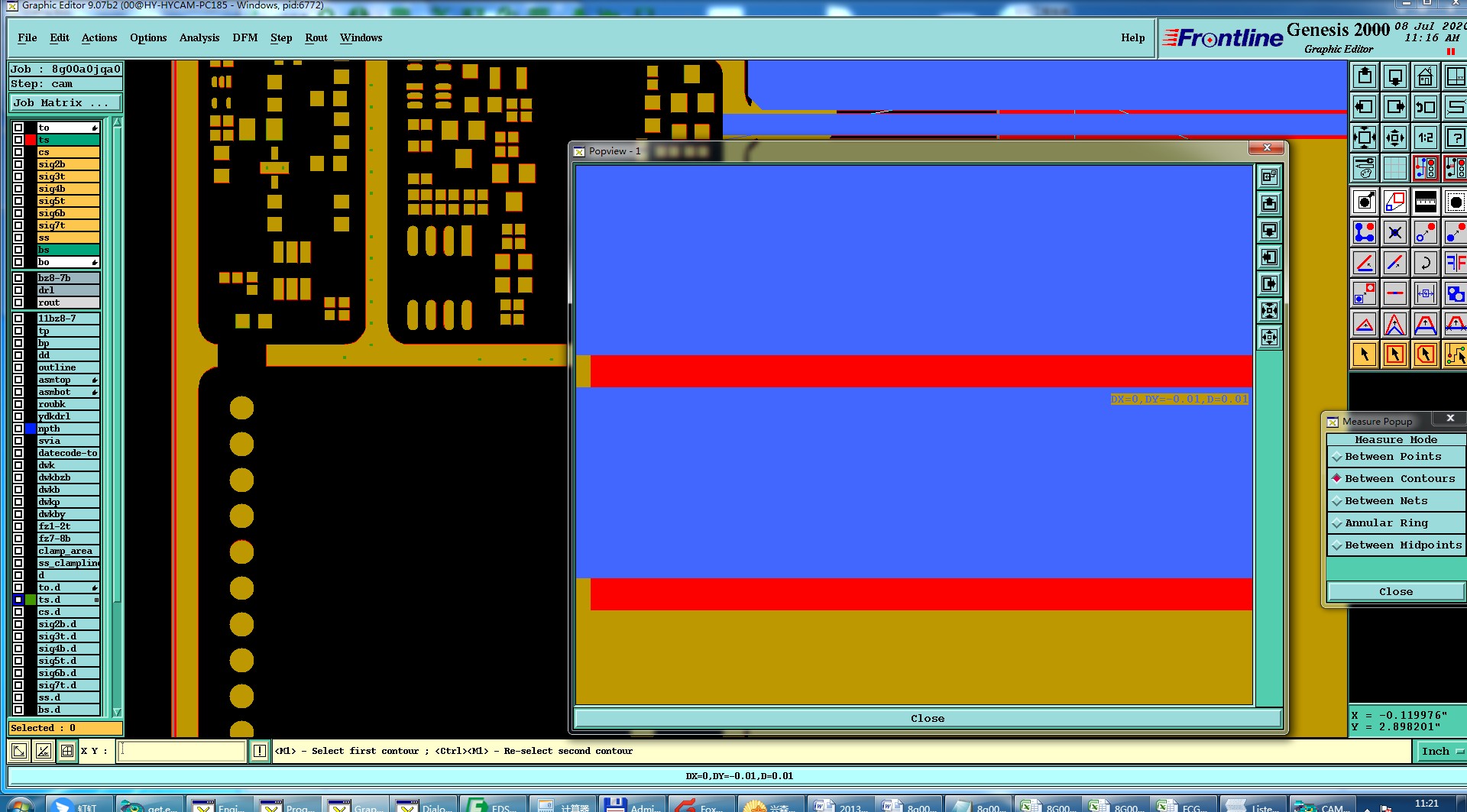Screen dimensions: 1467x812
Task: Click in the X Y coordinate input field
Action: pos(182,751)
